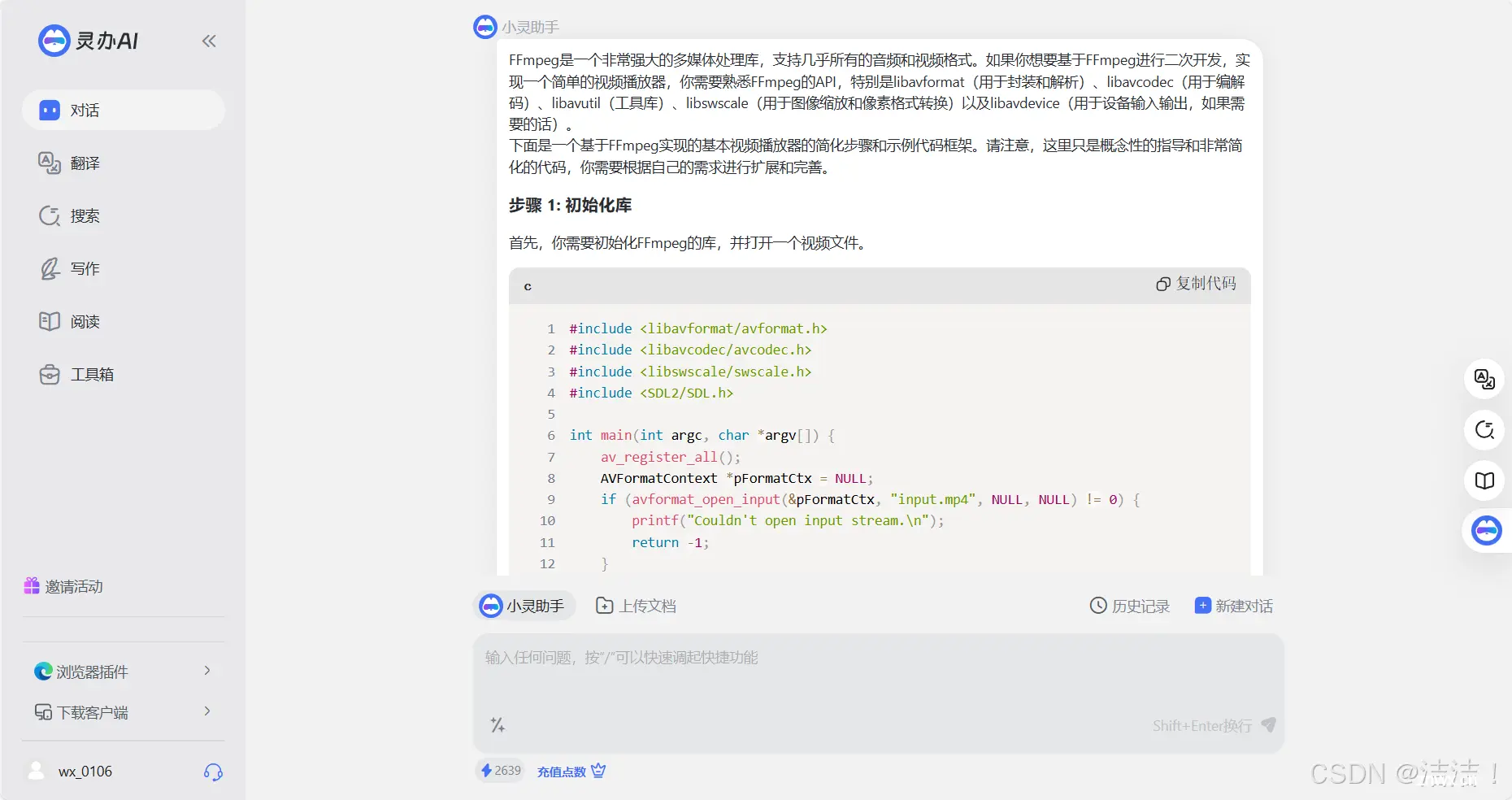Screen dimensions: 1512x800
Task: Open 历史记录 history
Action: tap(1130, 606)
